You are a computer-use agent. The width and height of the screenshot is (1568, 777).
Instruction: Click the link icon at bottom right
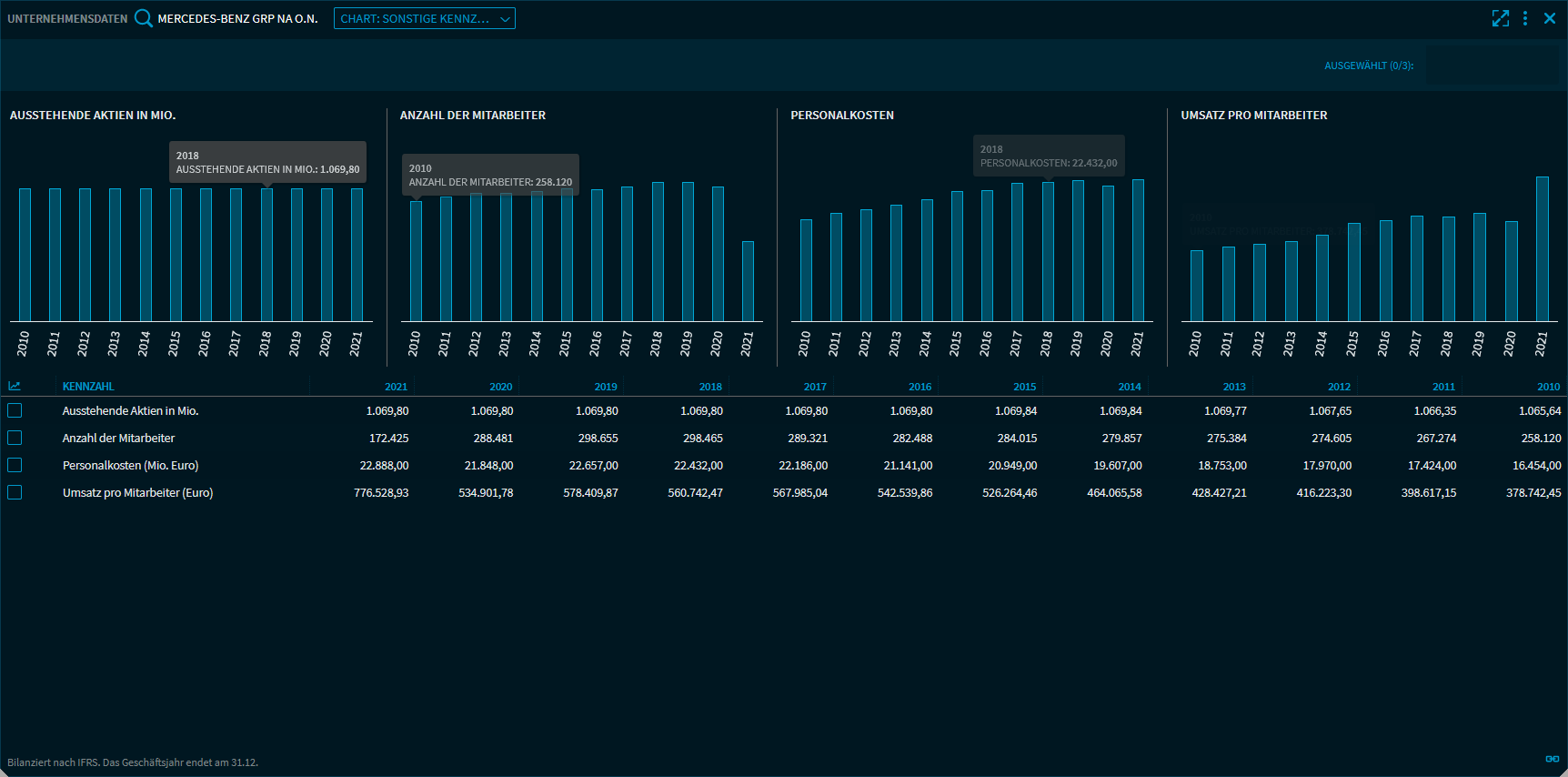(x=1552, y=759)
